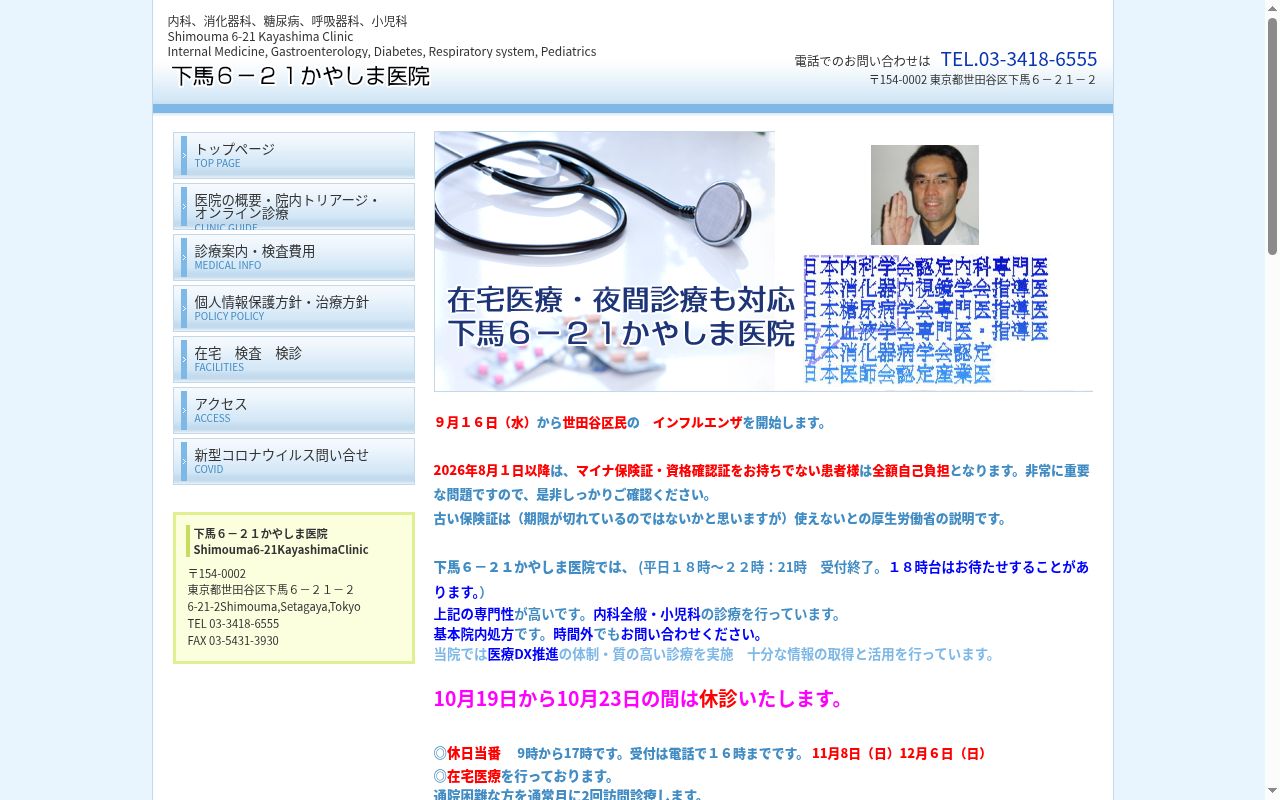Click the 休日当番 holiday duty line
1280x800 pixels.
point(713,753)
